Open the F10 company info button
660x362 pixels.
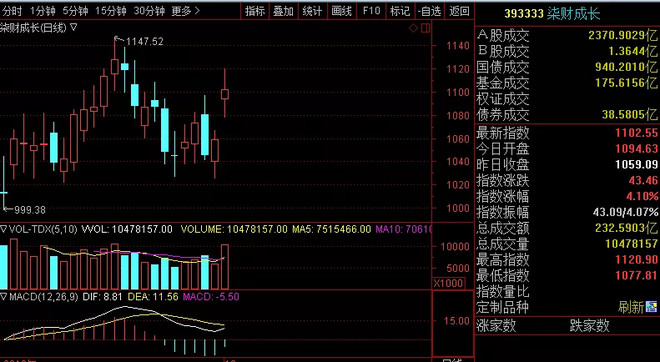(371, 11)
